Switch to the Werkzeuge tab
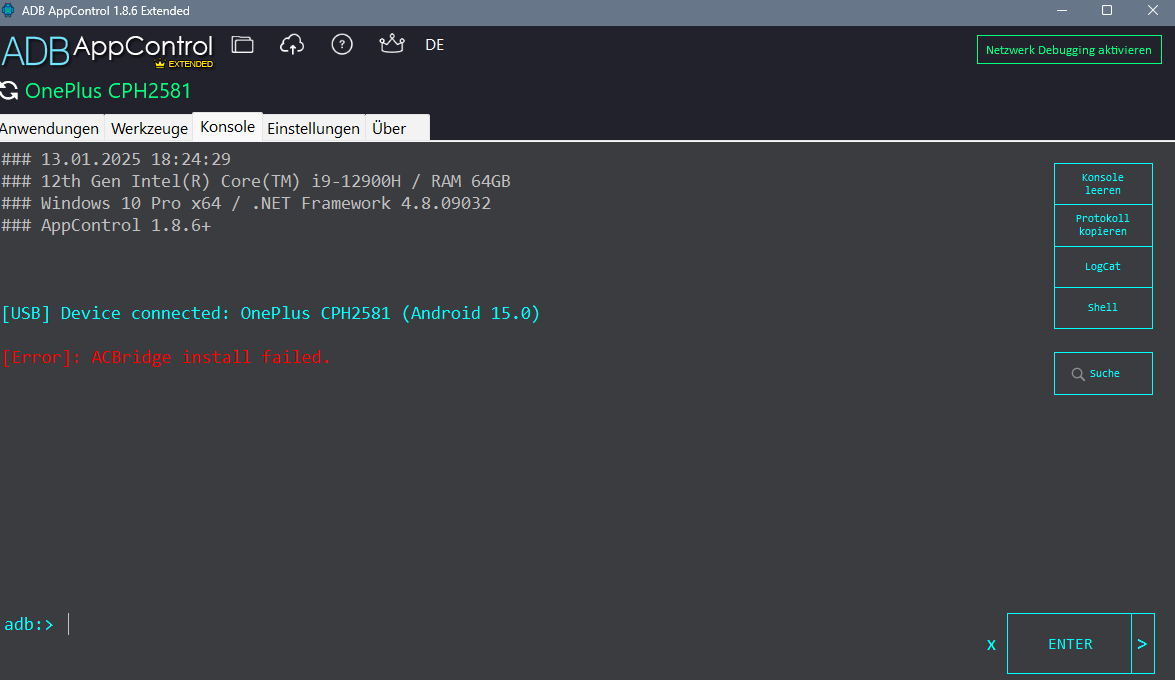The height and width of the screenshot is (680, 1175). pos(149,128)
